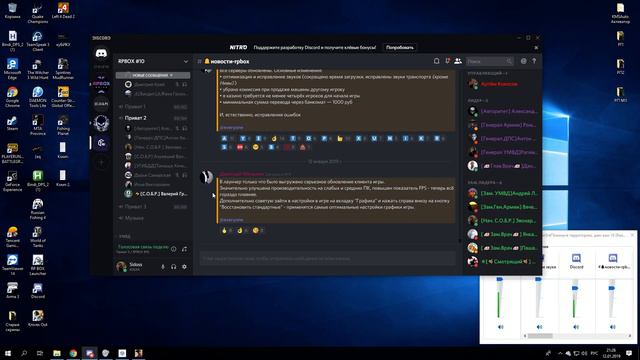The width and height of the screenshot is (640, 360).
Task: Expand the RPBOX #10 server dropdown
Action: [186, 61]
